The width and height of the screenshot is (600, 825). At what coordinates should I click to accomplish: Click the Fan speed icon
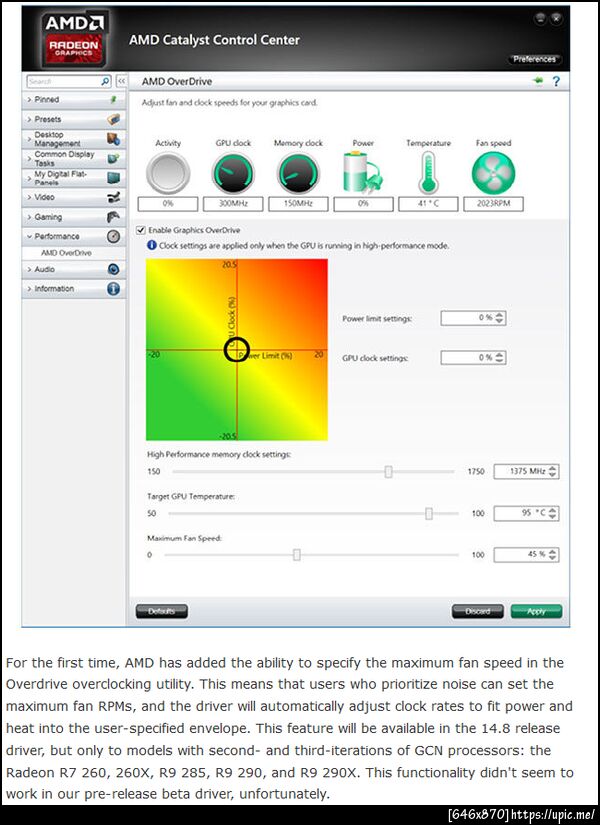click(x=493, y=173)
